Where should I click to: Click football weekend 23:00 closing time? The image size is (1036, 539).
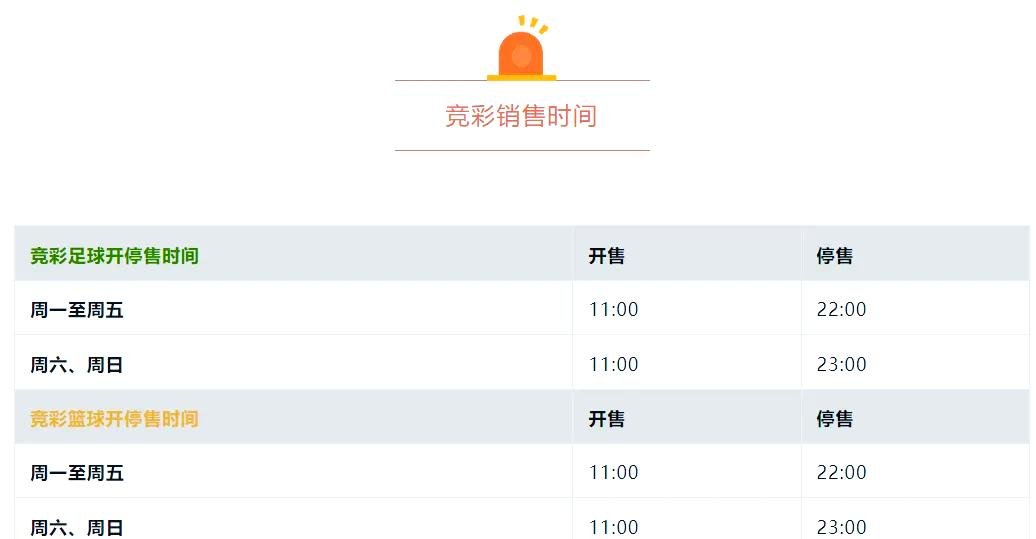coord(841,365)
